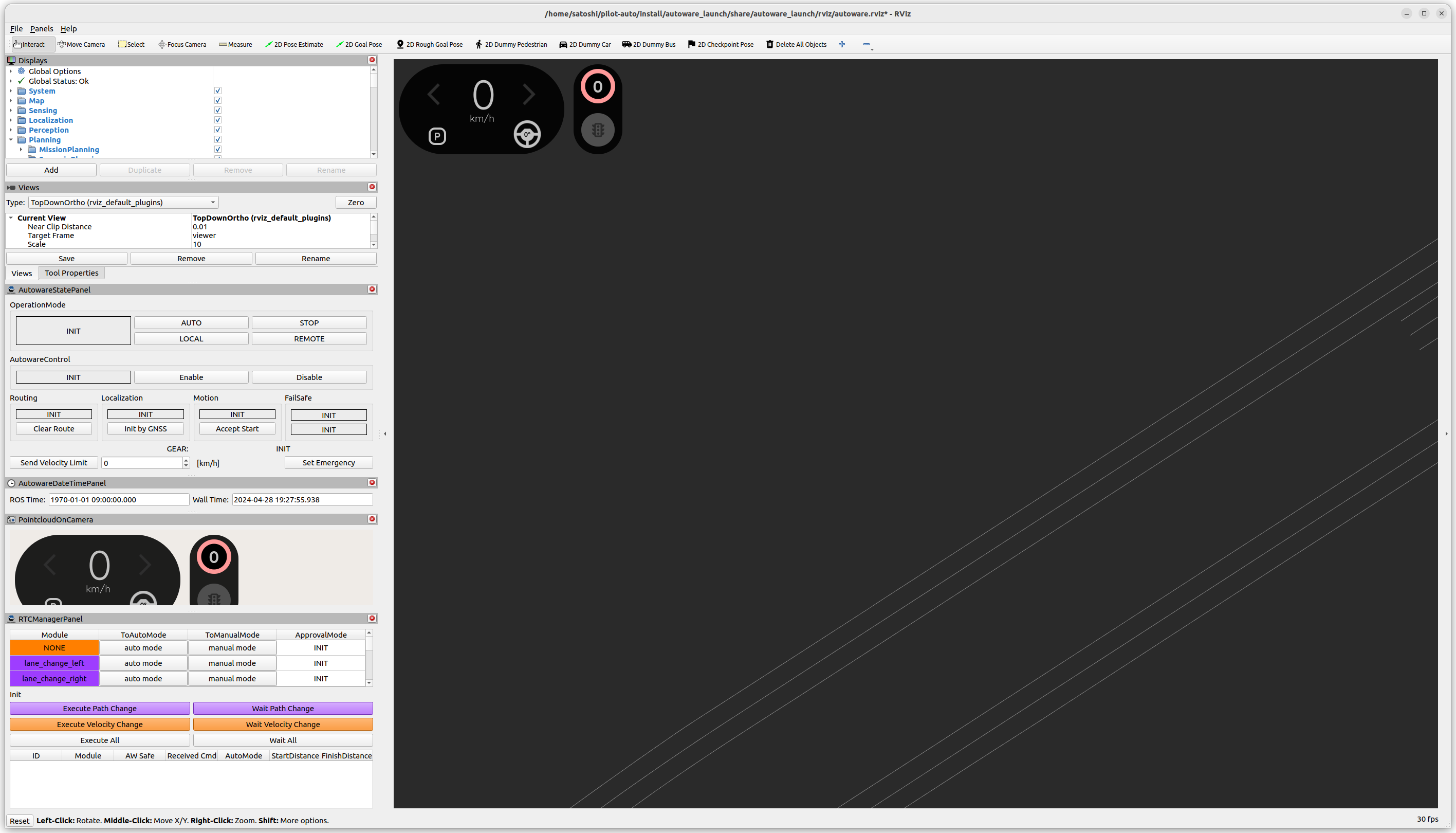
Task: Activate the Measure tool
Action: (235, 44)
